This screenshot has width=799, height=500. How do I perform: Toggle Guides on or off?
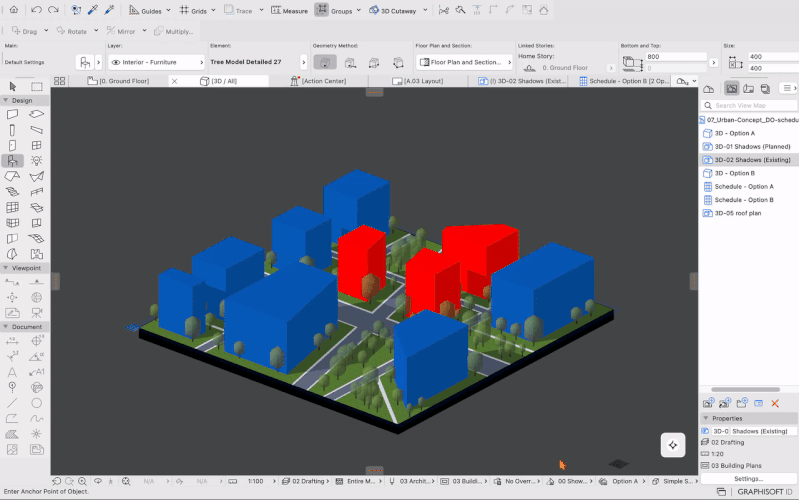pos(145,10)
